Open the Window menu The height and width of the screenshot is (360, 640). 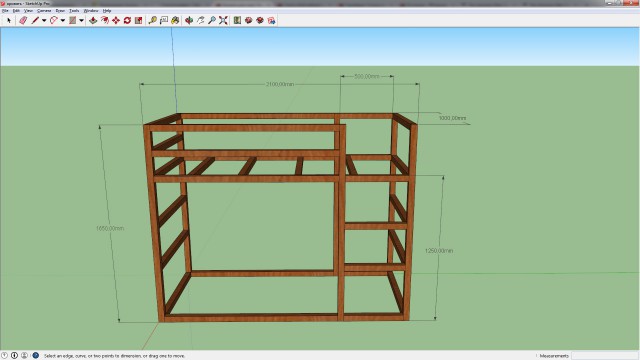coord(91,11)
